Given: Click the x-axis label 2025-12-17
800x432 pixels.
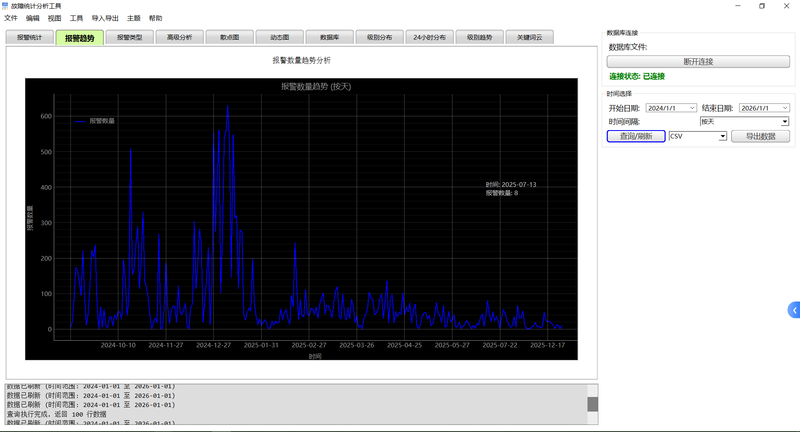Looking at the screenshot, I should click(547, 345).
